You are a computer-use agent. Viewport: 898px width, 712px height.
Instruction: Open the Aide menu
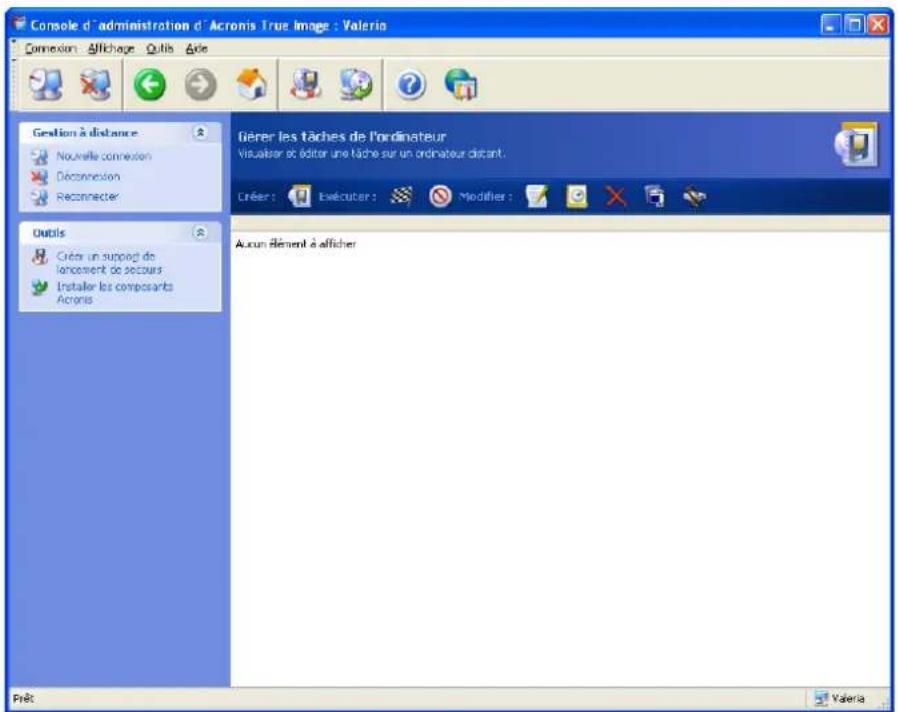coord(196,49)
